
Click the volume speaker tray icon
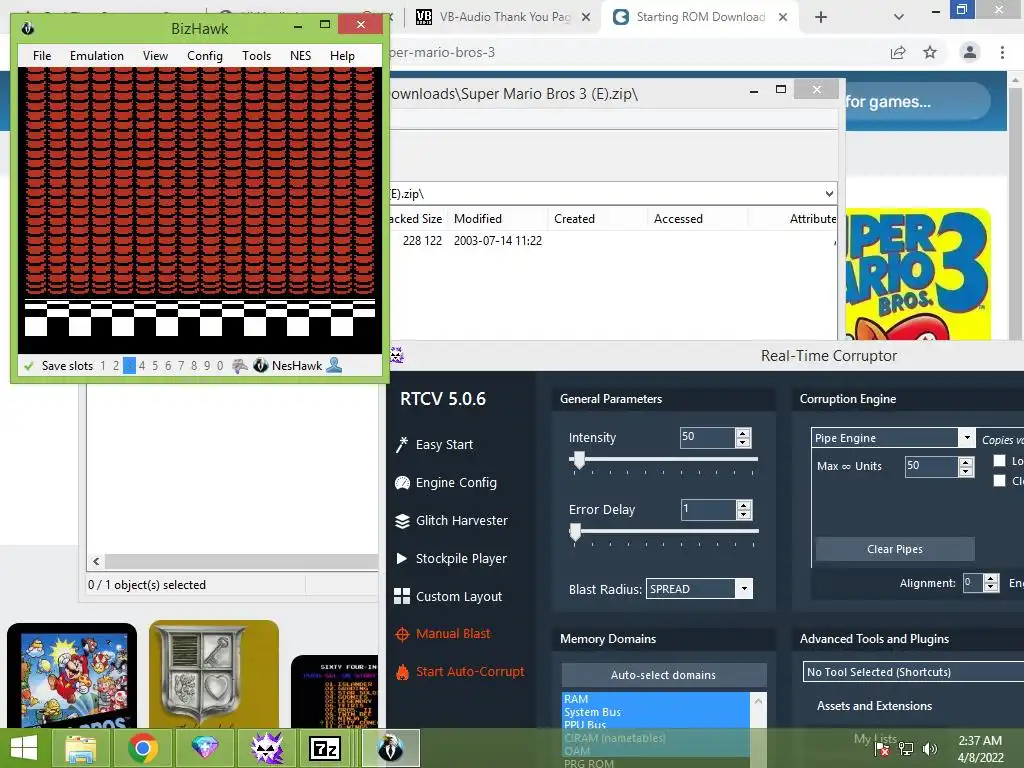(x=930, y=749)
